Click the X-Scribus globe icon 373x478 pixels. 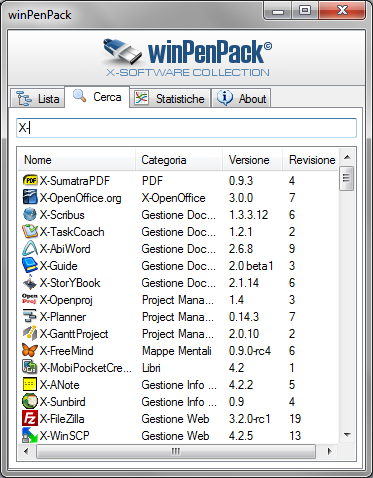point(30,215)
